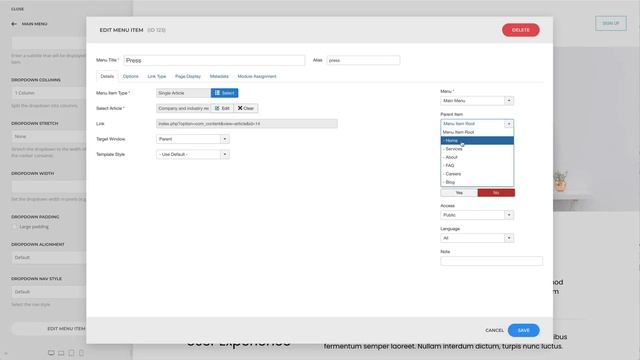Select the phone preview icon

click(81, 353)
